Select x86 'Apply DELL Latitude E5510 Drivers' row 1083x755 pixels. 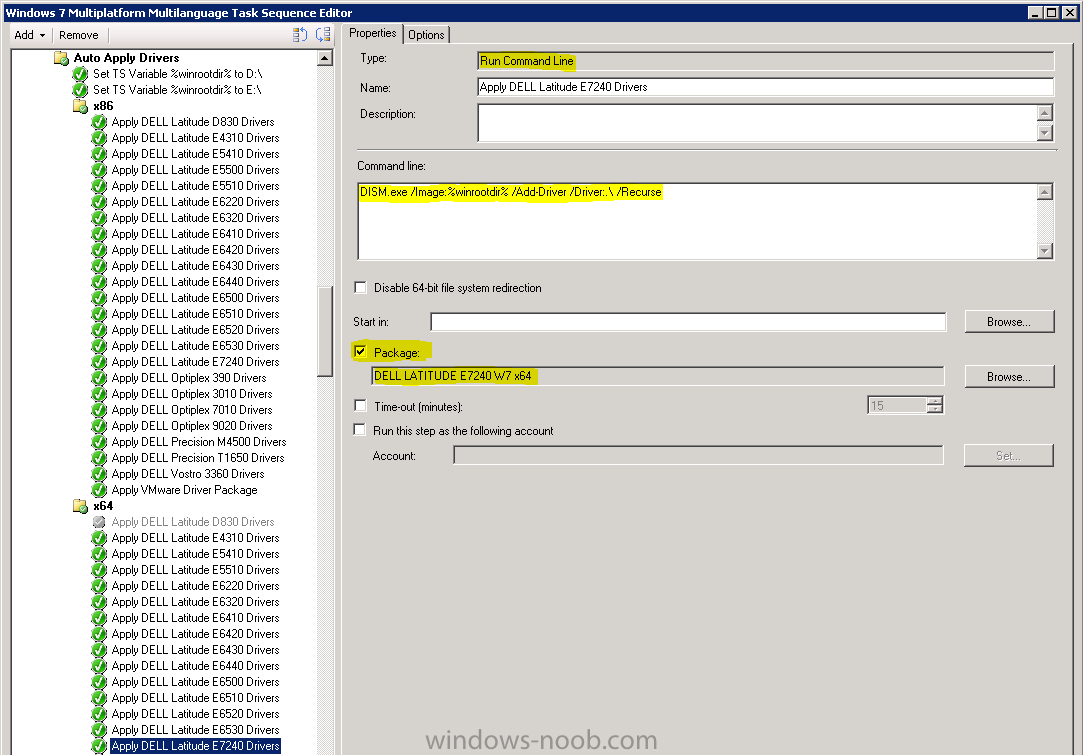pos(195,186)
